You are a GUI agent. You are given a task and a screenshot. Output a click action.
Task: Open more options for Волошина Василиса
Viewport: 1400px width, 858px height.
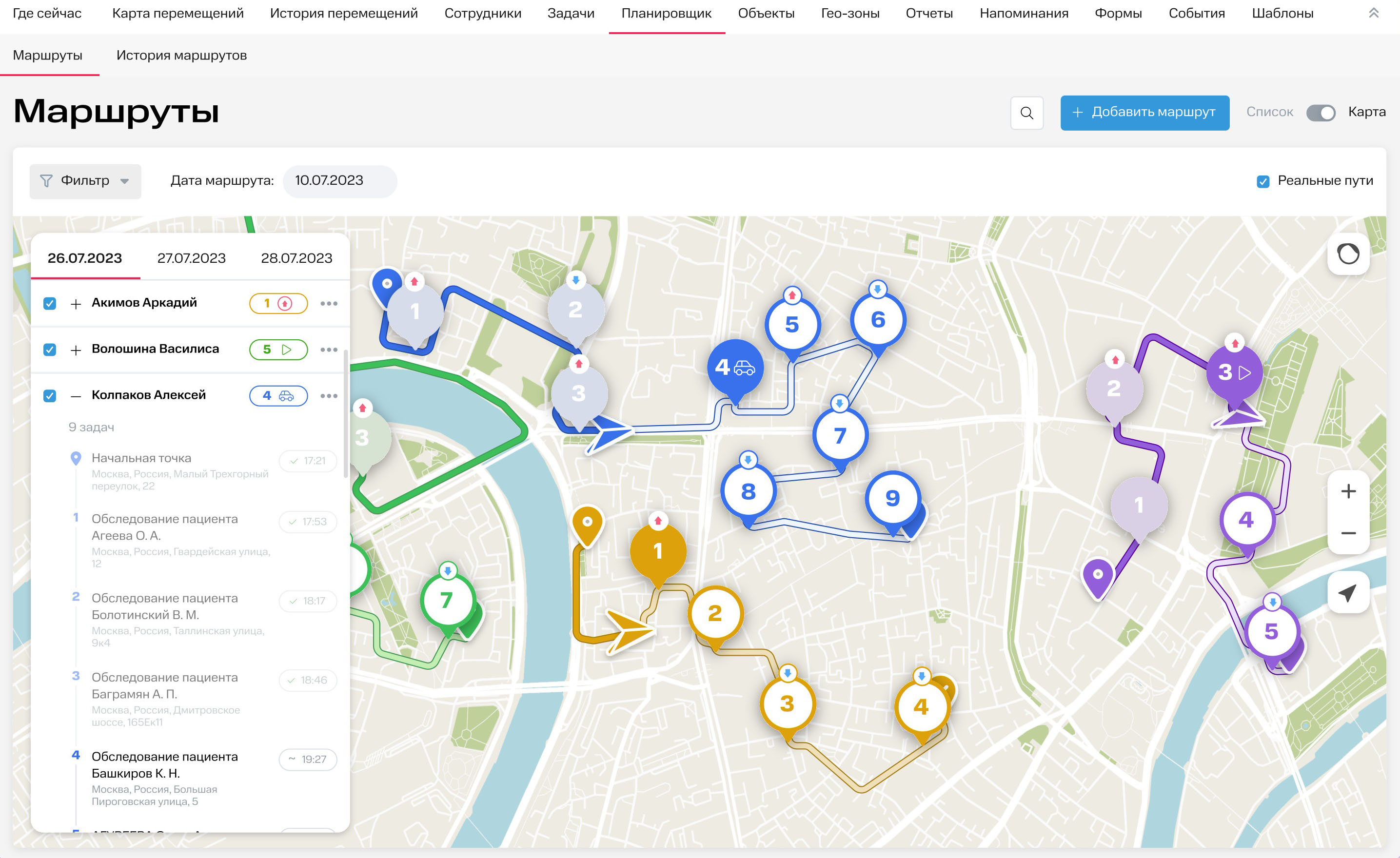pos(329,350)
